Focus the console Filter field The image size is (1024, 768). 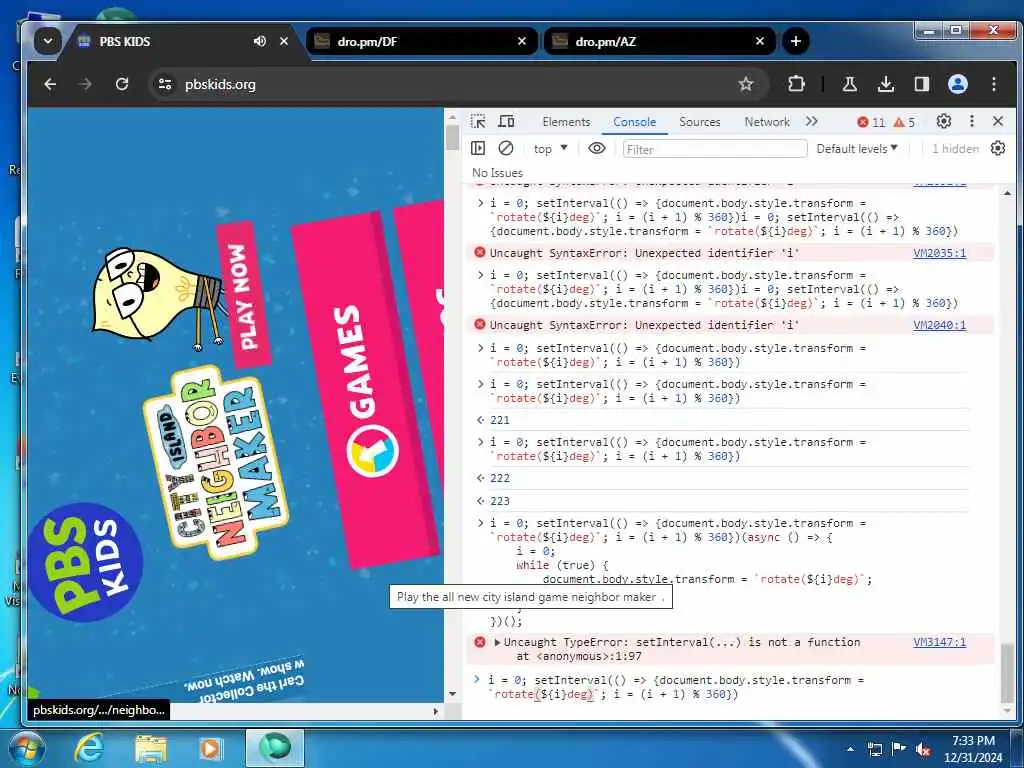click(715, 149)
